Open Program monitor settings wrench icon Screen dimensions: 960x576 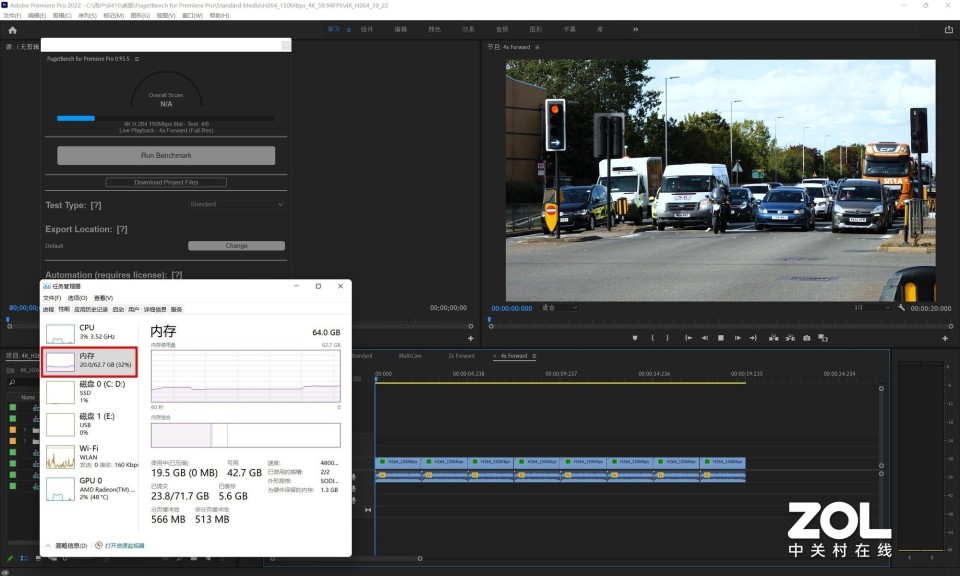tap(901, 308)
